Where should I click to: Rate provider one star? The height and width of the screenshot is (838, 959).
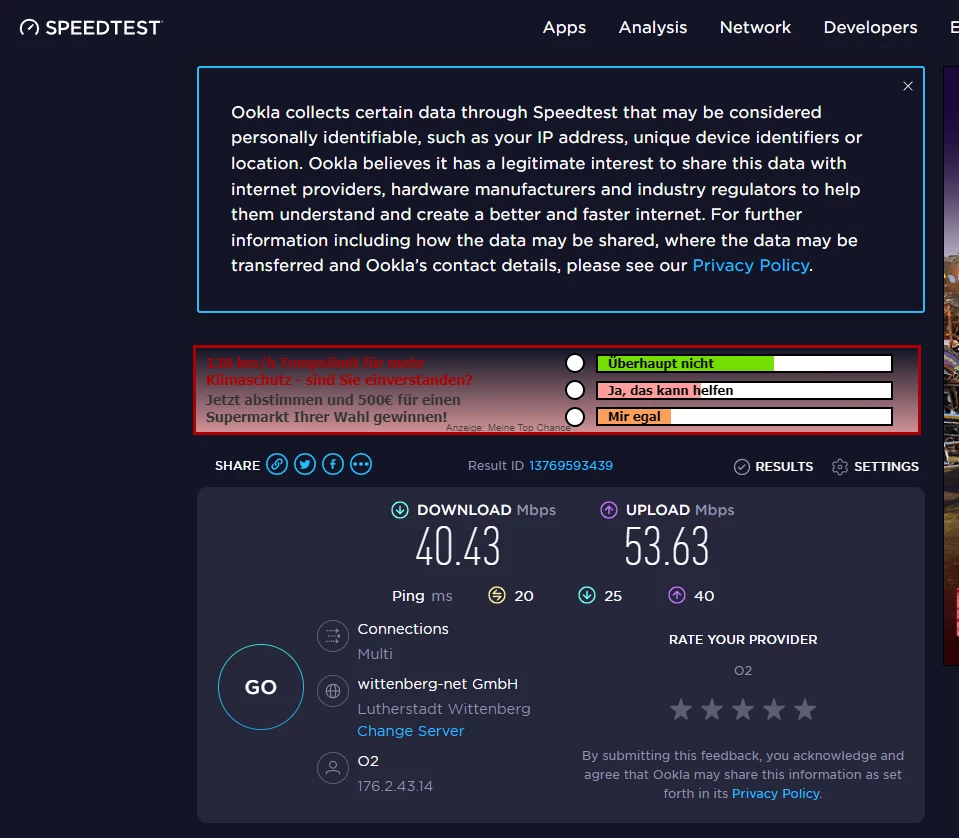pos(681,710)
